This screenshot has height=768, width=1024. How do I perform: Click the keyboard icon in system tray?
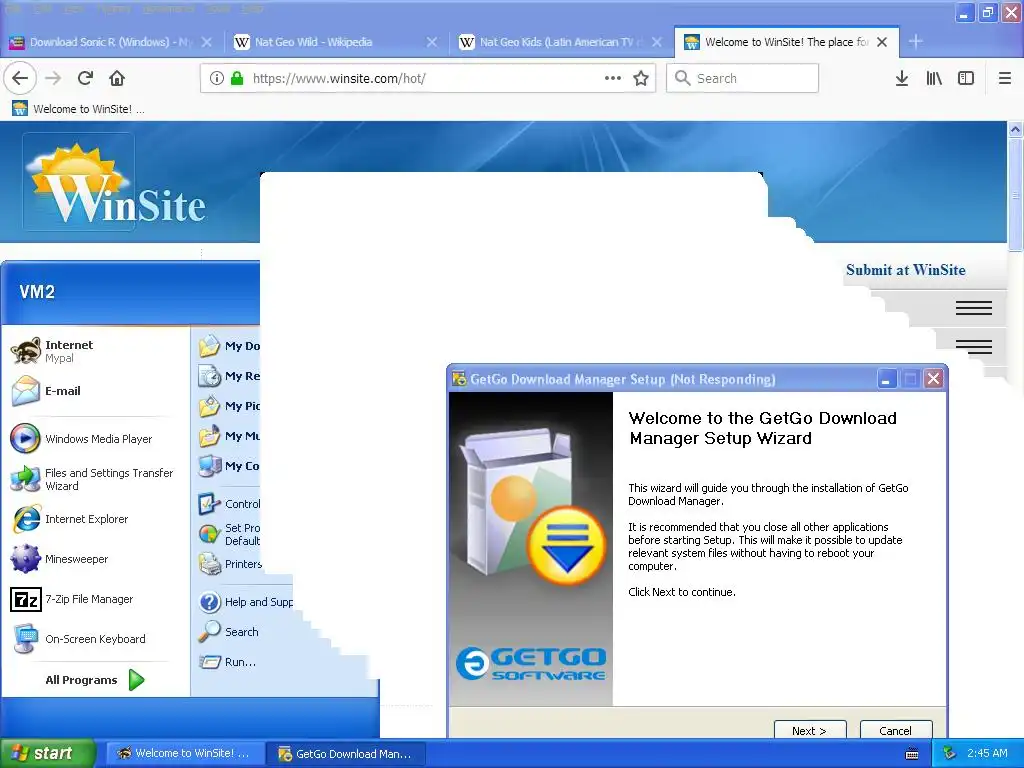pos(912,754)
